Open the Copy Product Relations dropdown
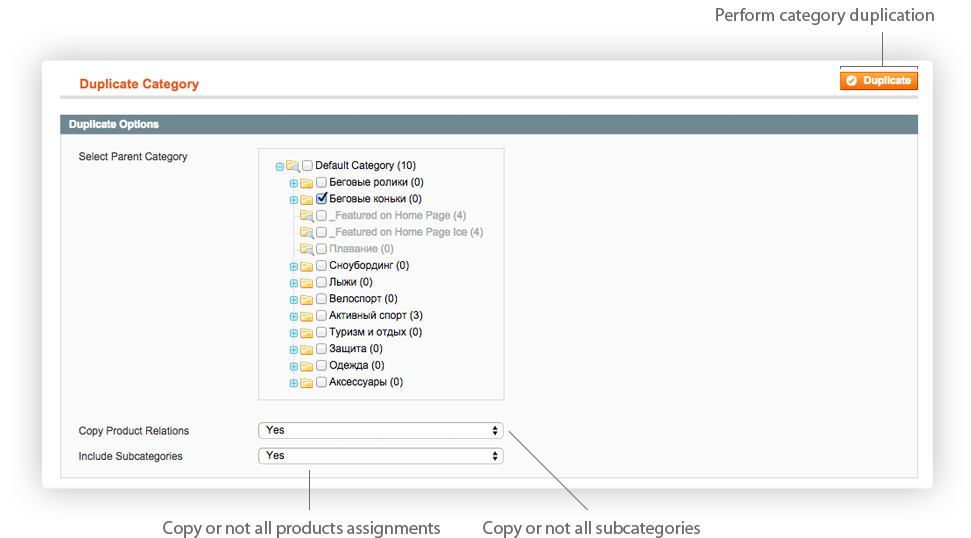Viewport: 971px width, 538px height. pos(380,430)
